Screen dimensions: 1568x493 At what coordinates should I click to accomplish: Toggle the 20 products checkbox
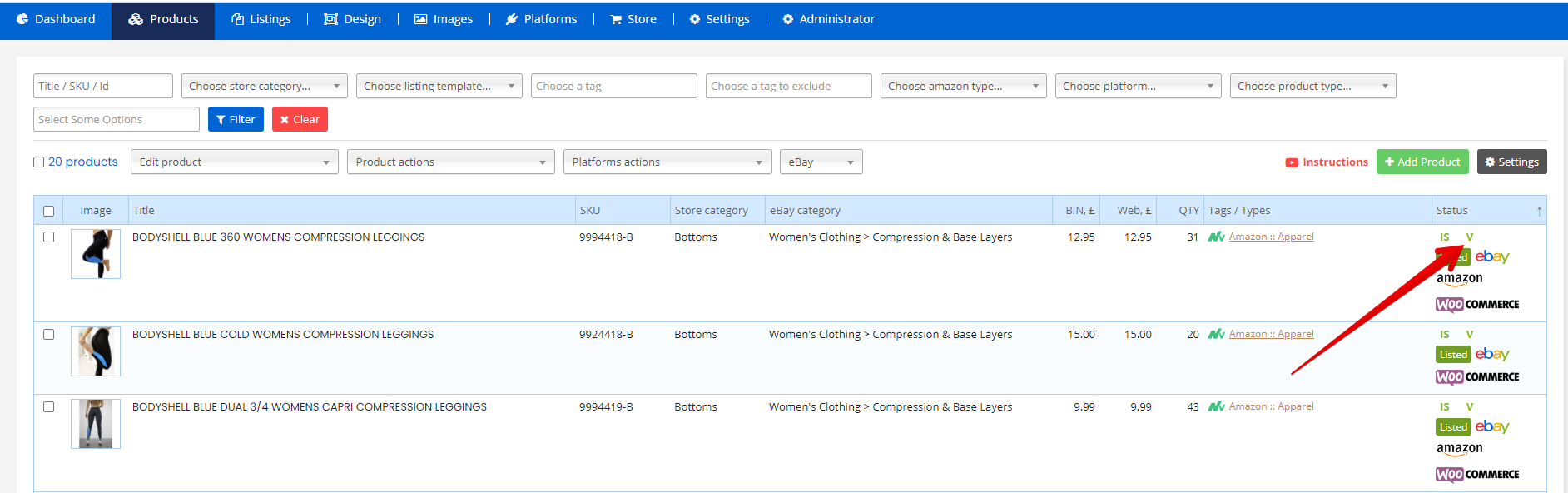pos(39,162)
